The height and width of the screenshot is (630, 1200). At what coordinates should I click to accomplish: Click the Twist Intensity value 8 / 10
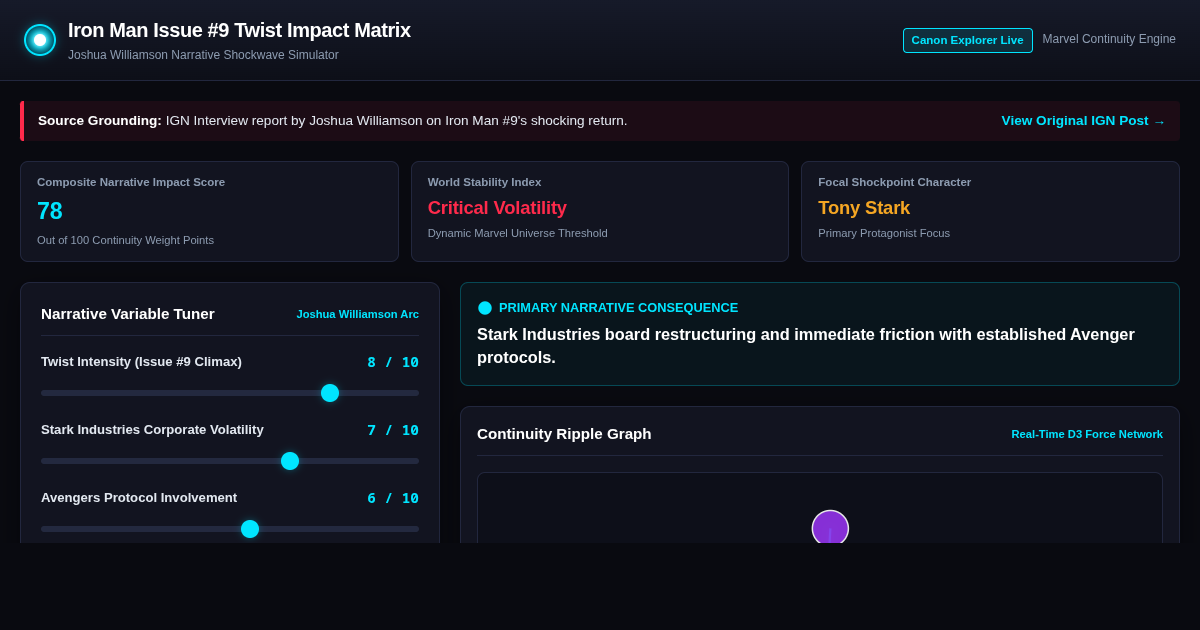point(393,362)
